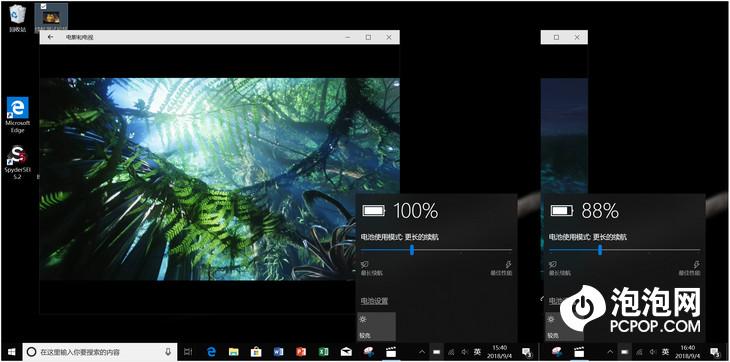Launch Microsoft Edge from the taskbar
This screenshot has height=362, width=730.
tap(211, 352)
